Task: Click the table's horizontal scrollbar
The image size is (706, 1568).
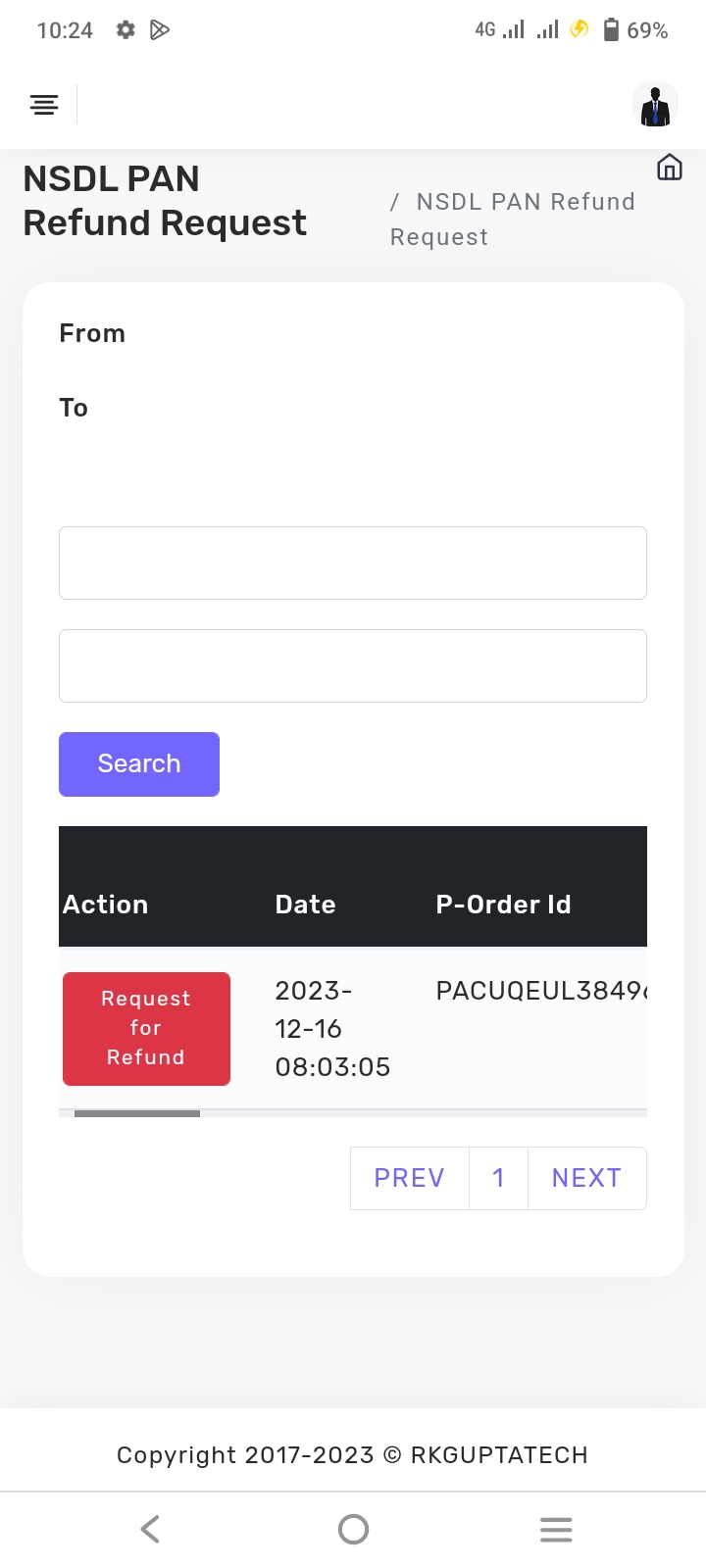Action: click(x=137, y=1113)
